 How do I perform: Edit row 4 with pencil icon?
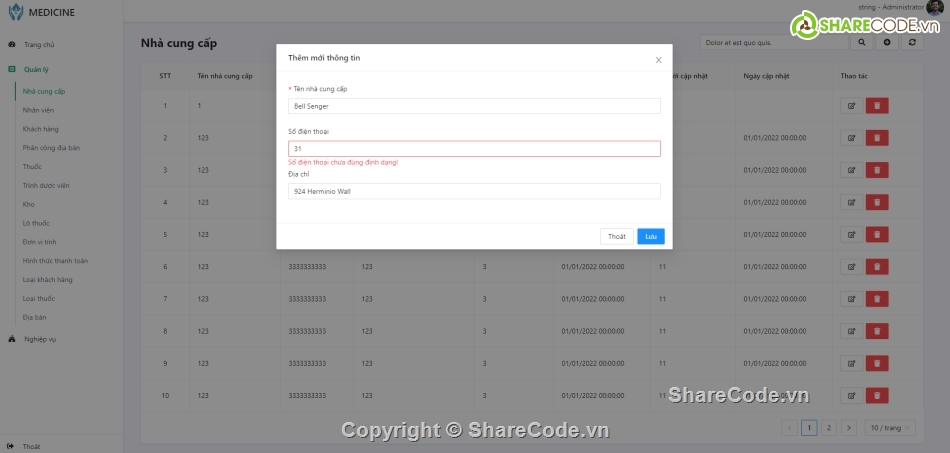(851, 202)
